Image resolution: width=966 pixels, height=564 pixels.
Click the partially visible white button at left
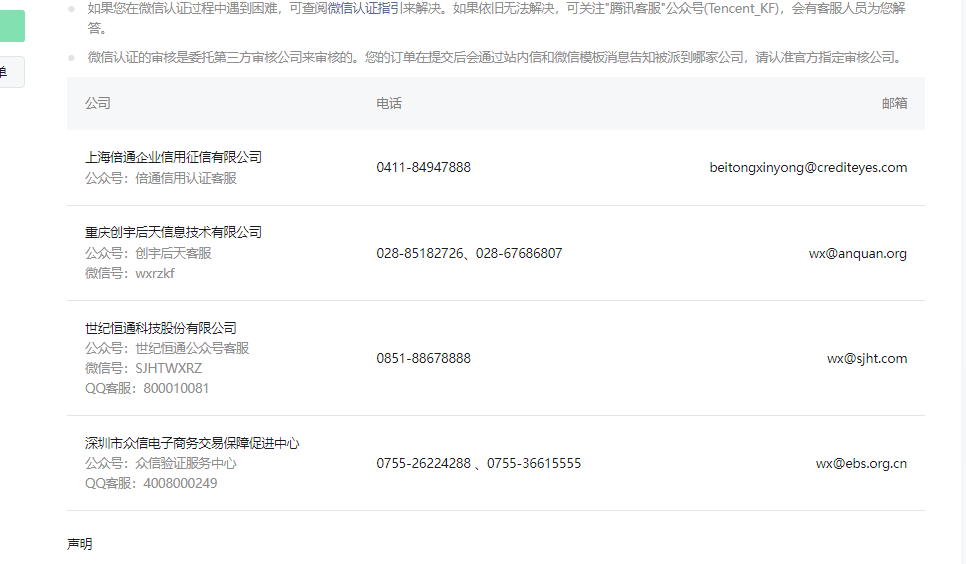tap(12, 72)
